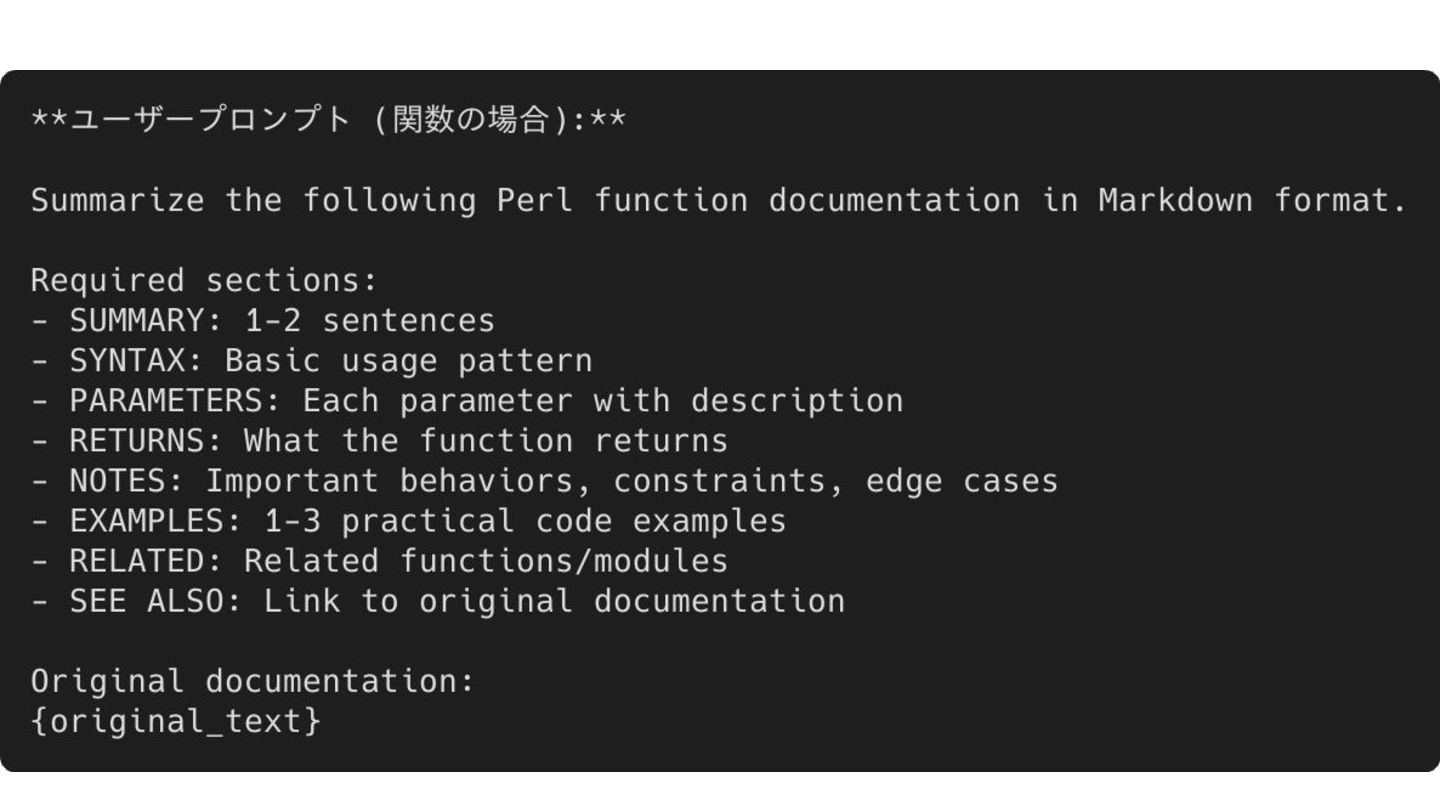Click the word "Perl" in the prompt
Viewport: 1440px width, 810px height.
[x=535, y=200]
